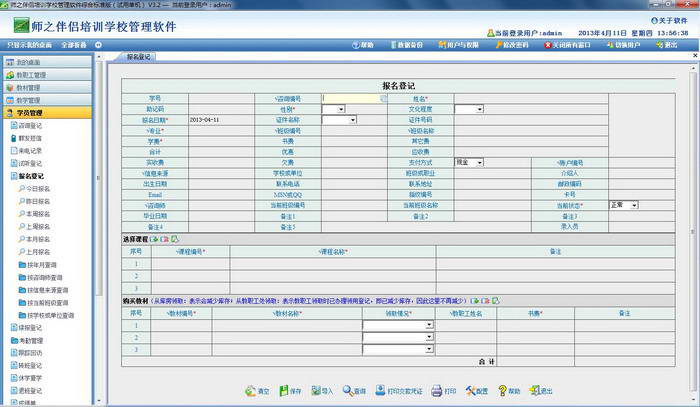Click 修改密码 (Change password) button

pyautogui.click(x=515, y=45)
